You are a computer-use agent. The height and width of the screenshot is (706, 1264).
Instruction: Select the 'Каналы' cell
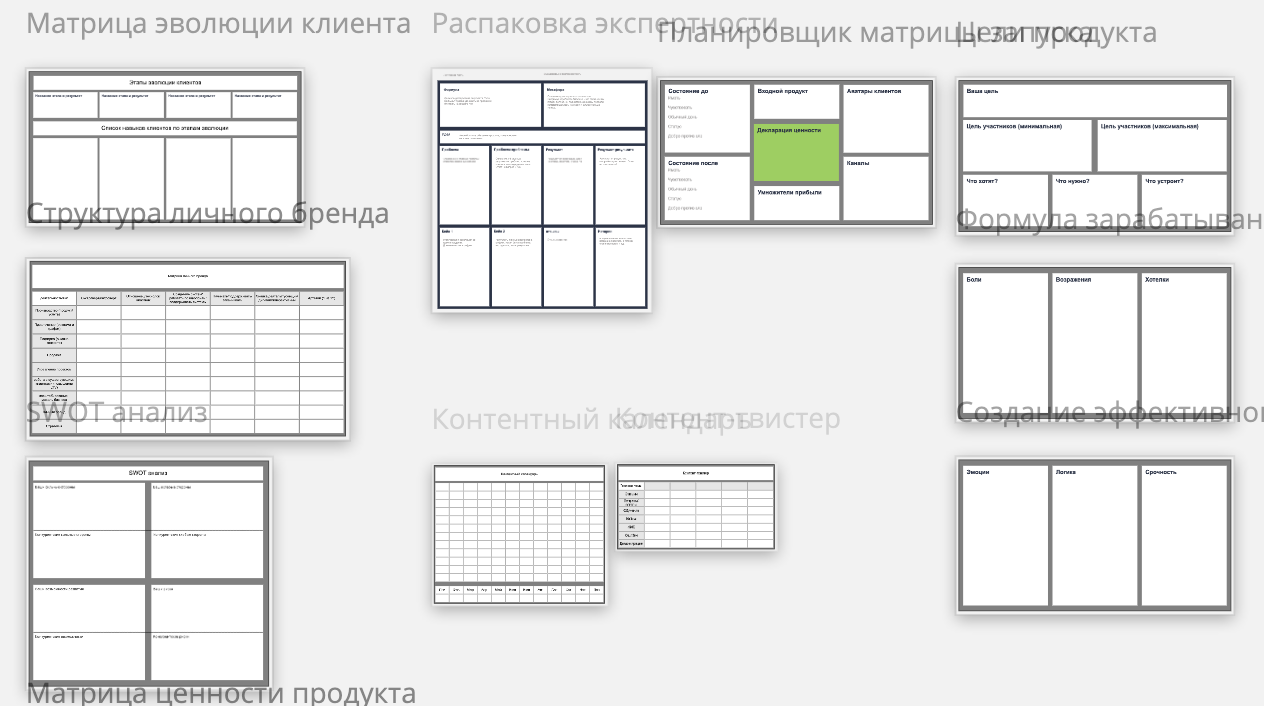(887, 188)
